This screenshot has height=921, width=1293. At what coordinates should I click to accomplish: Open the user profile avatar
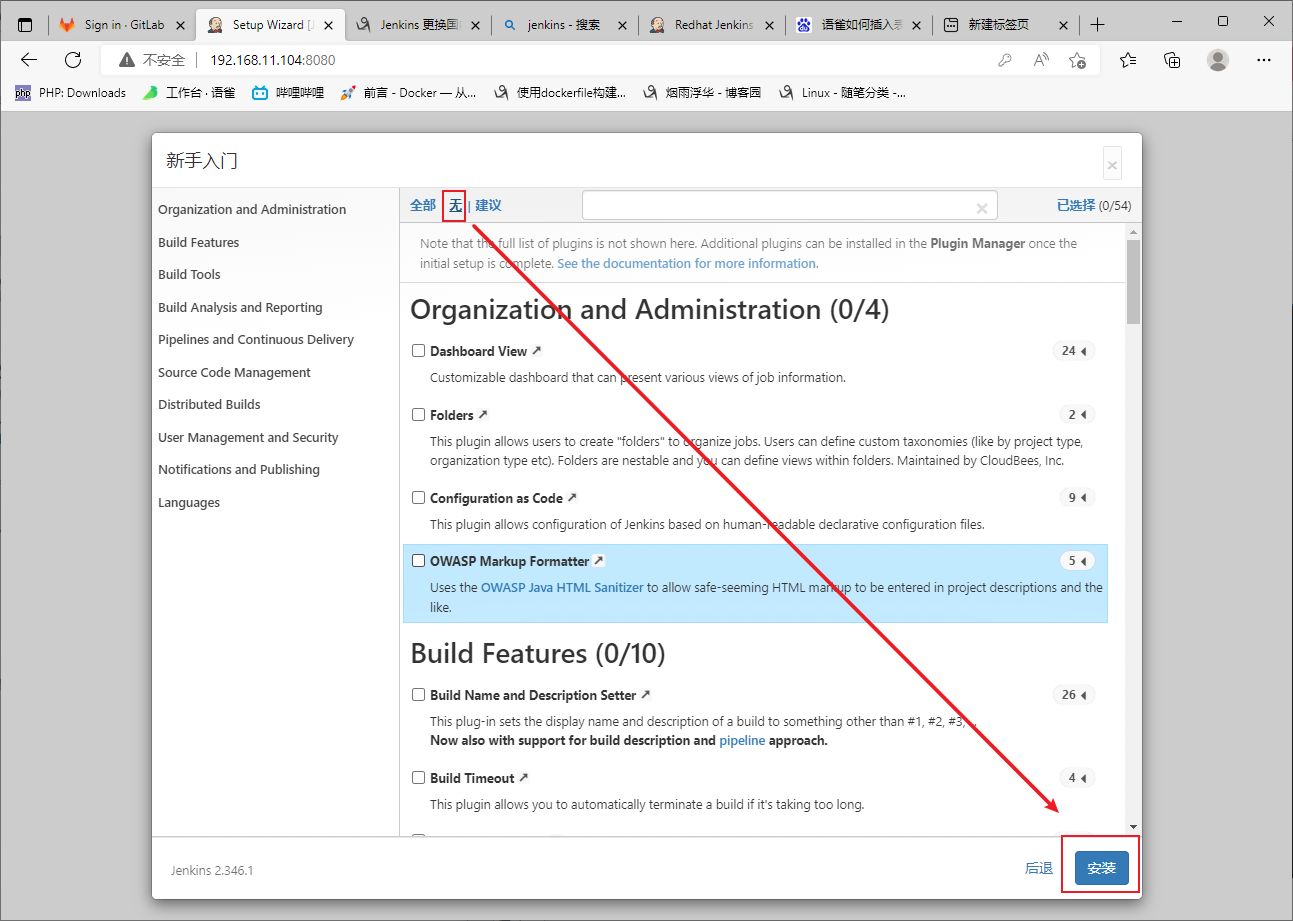(x=1218, y=60)
